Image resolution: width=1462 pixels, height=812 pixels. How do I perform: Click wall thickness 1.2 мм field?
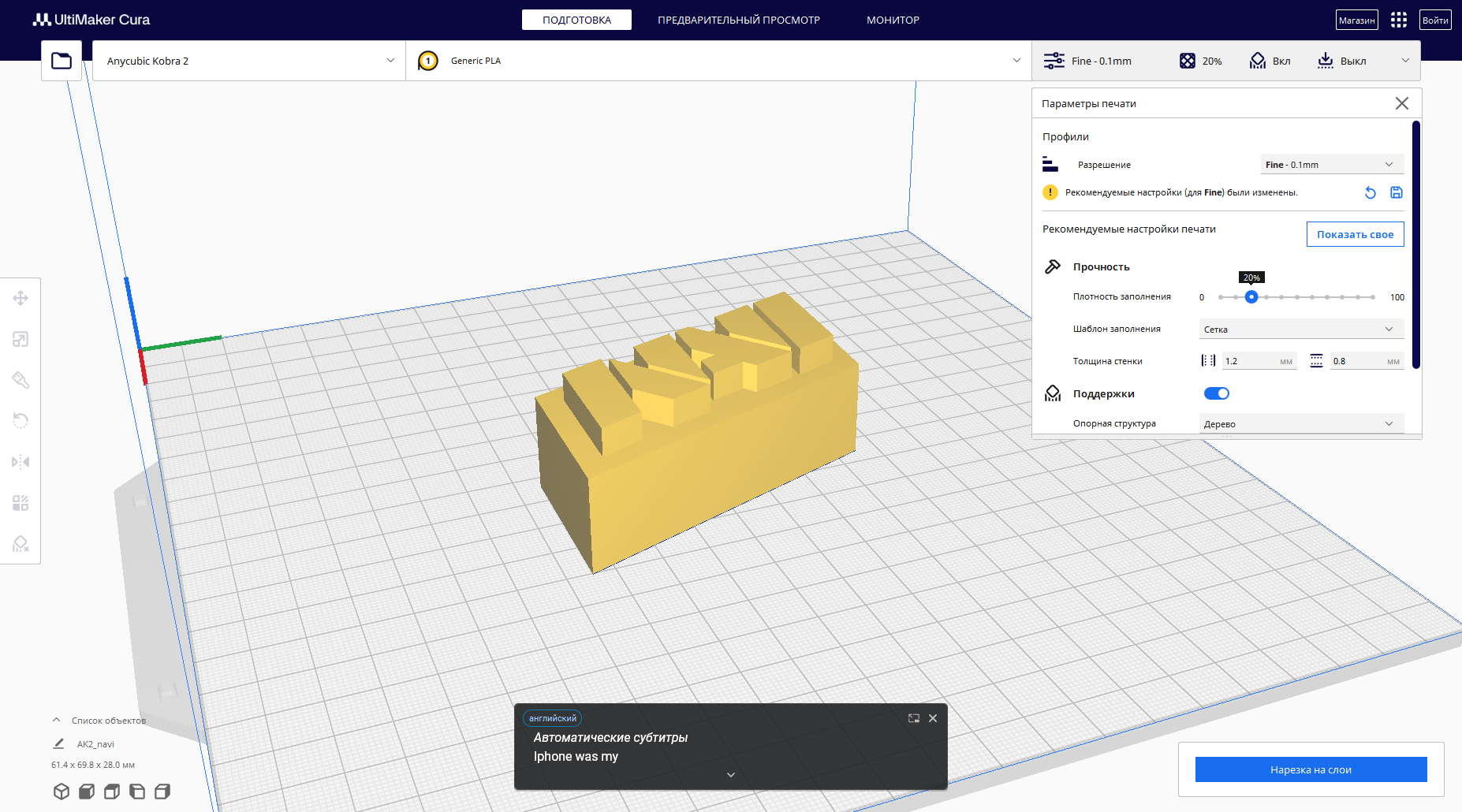click(x=1259, y=361)
